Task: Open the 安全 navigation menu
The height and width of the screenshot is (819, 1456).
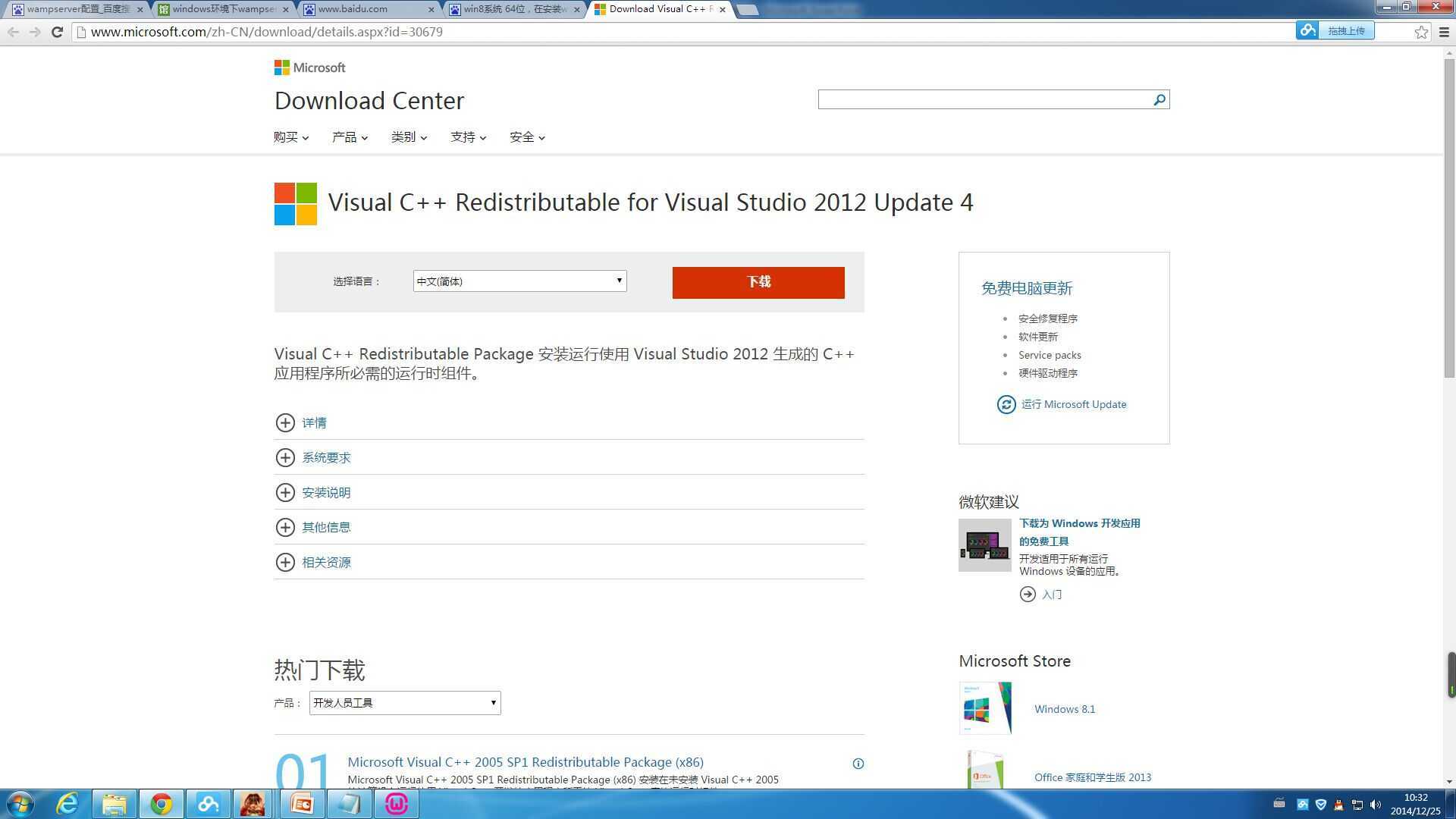Action: pos(527,137)
